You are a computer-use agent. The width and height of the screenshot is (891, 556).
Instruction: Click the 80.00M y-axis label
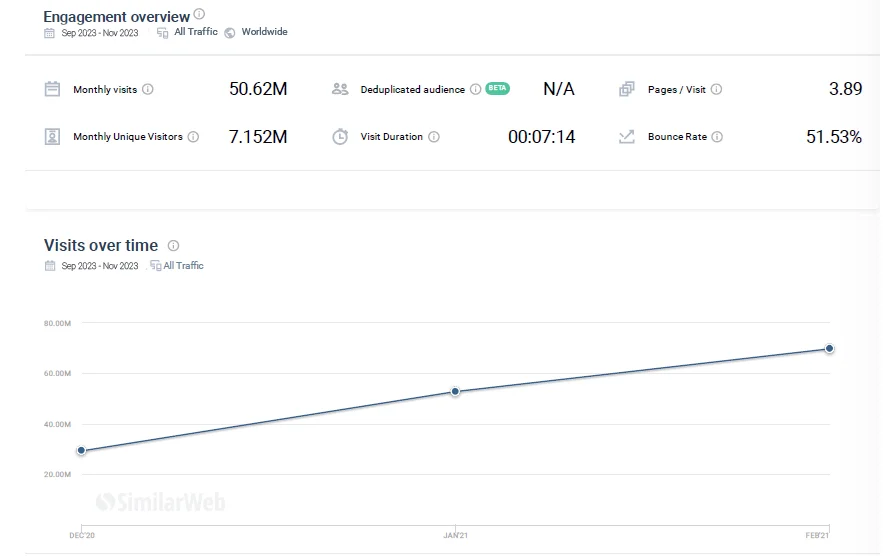pyautogui.click(x=57, y=323)
